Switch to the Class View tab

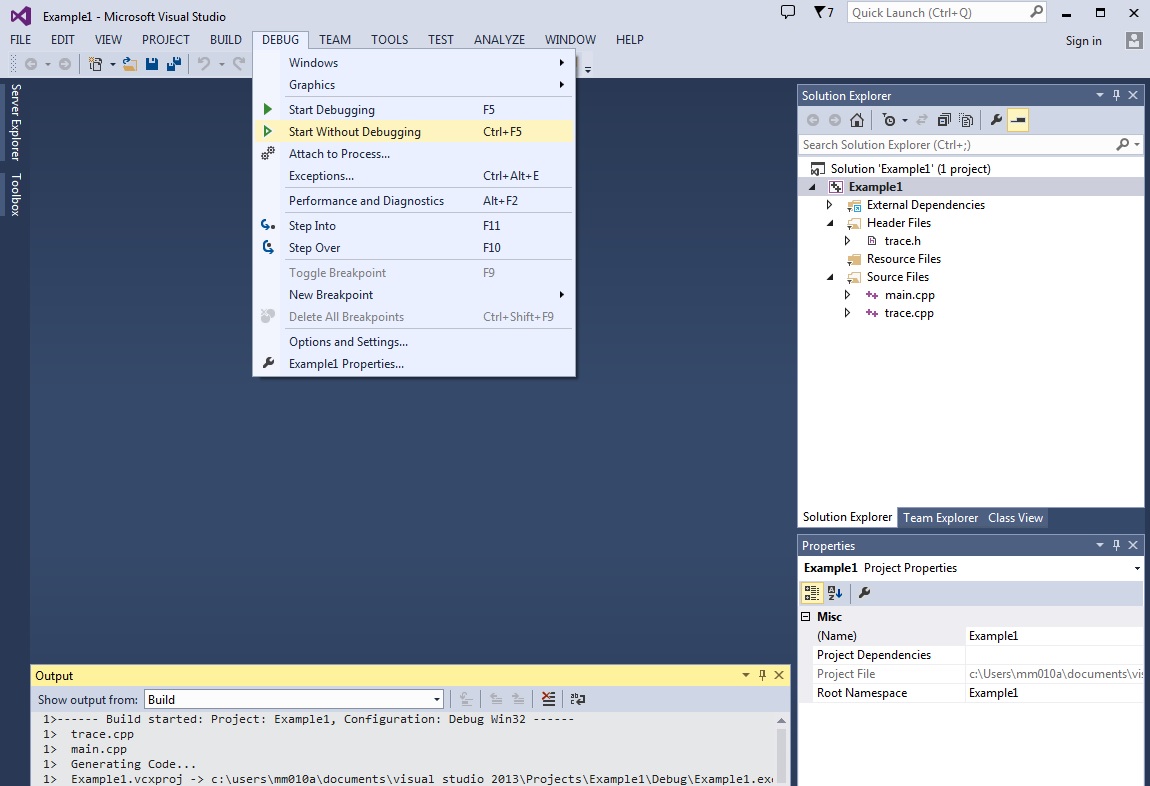(x=1015, y=518)
